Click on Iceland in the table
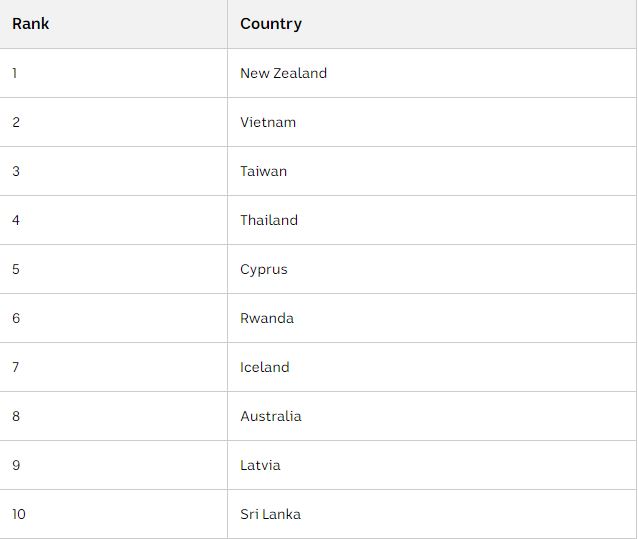638x539 pixels. (x=432, y=367)
